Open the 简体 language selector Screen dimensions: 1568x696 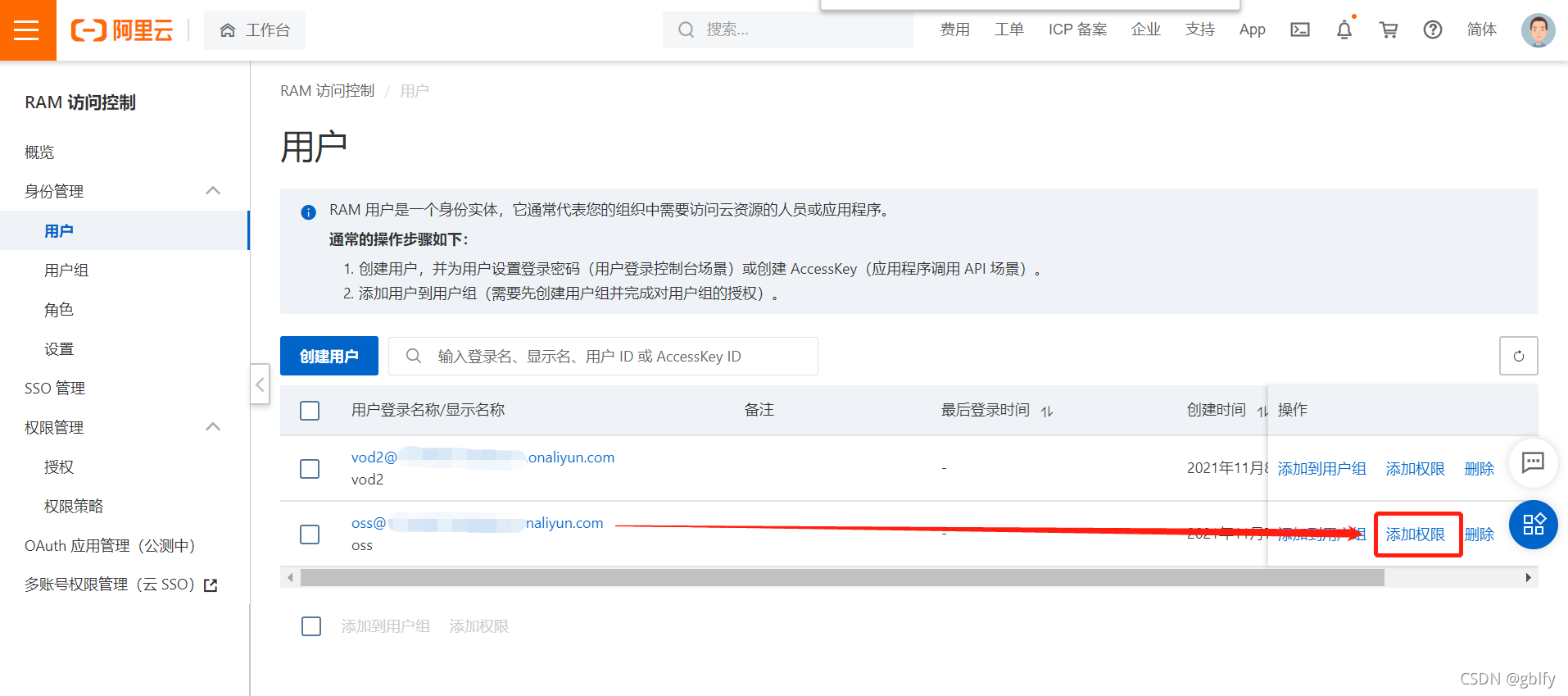pos(1481,30)
